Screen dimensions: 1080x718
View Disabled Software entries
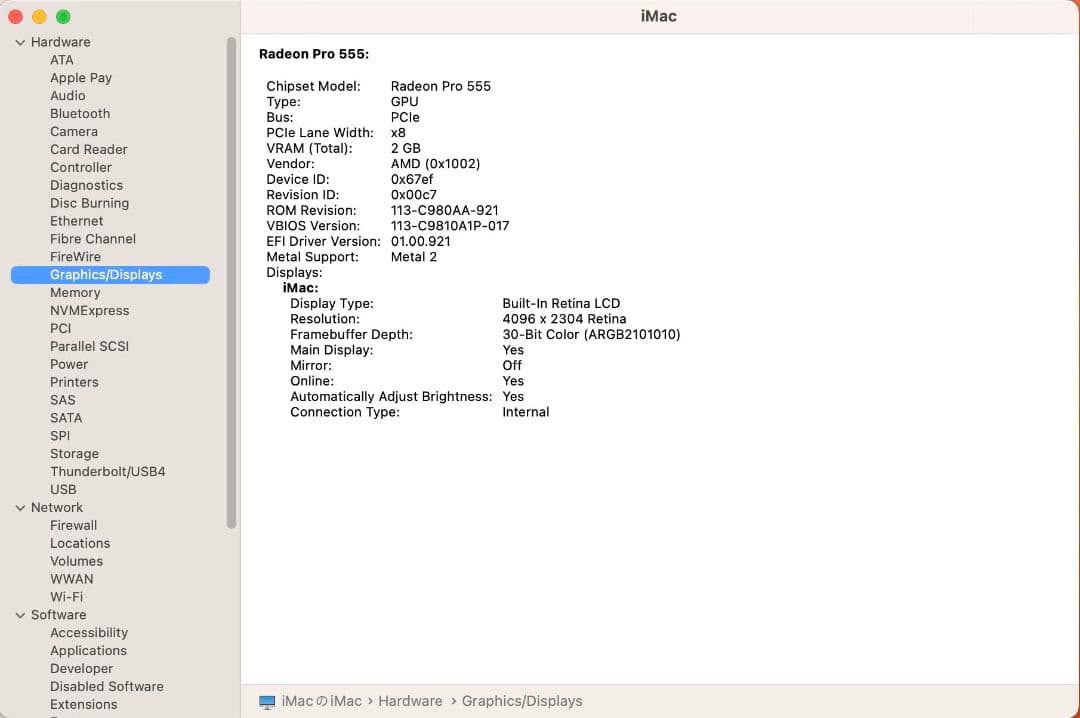[x=107, y=686]
